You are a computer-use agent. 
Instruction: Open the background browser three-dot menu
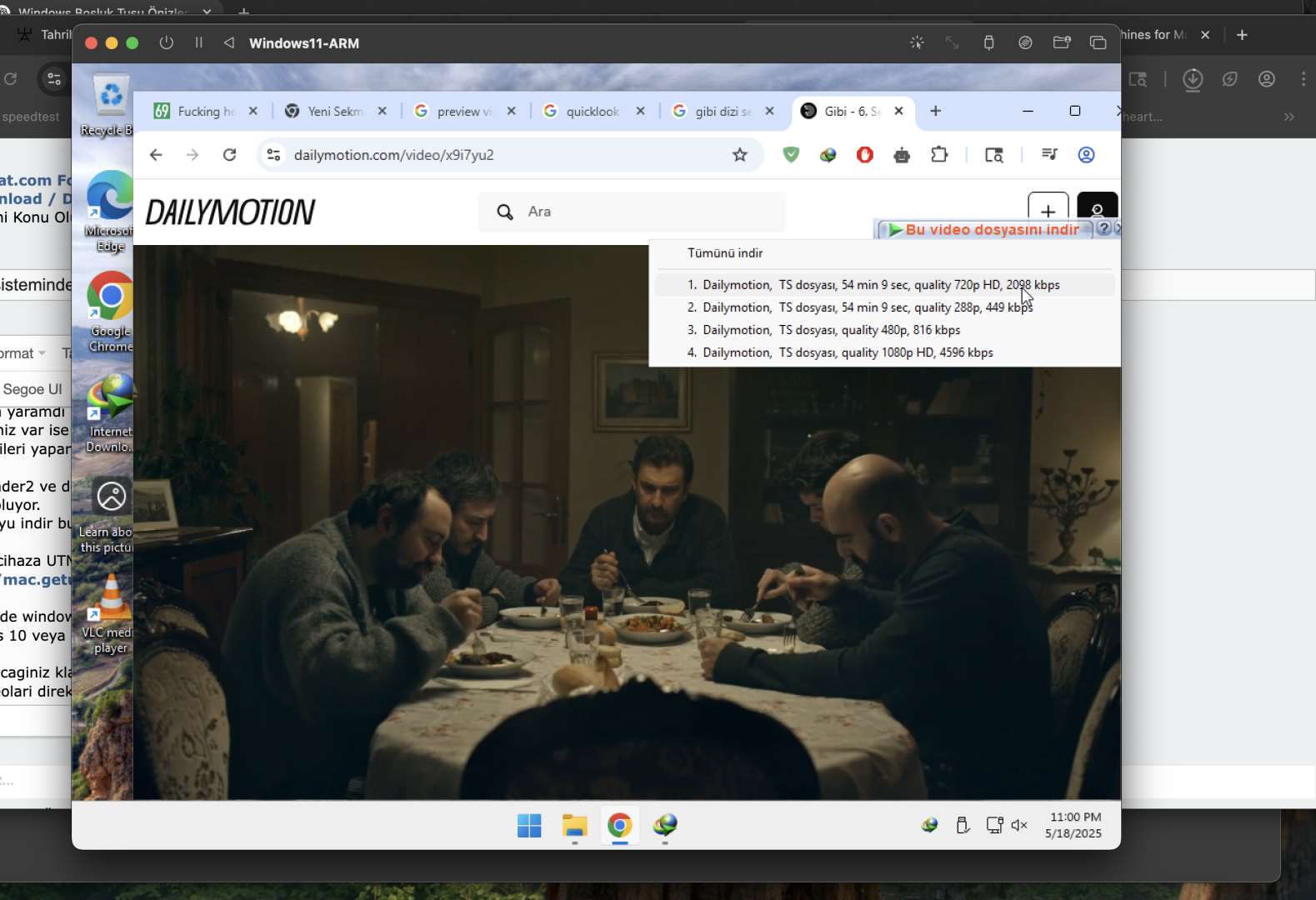pos(1303,79)
